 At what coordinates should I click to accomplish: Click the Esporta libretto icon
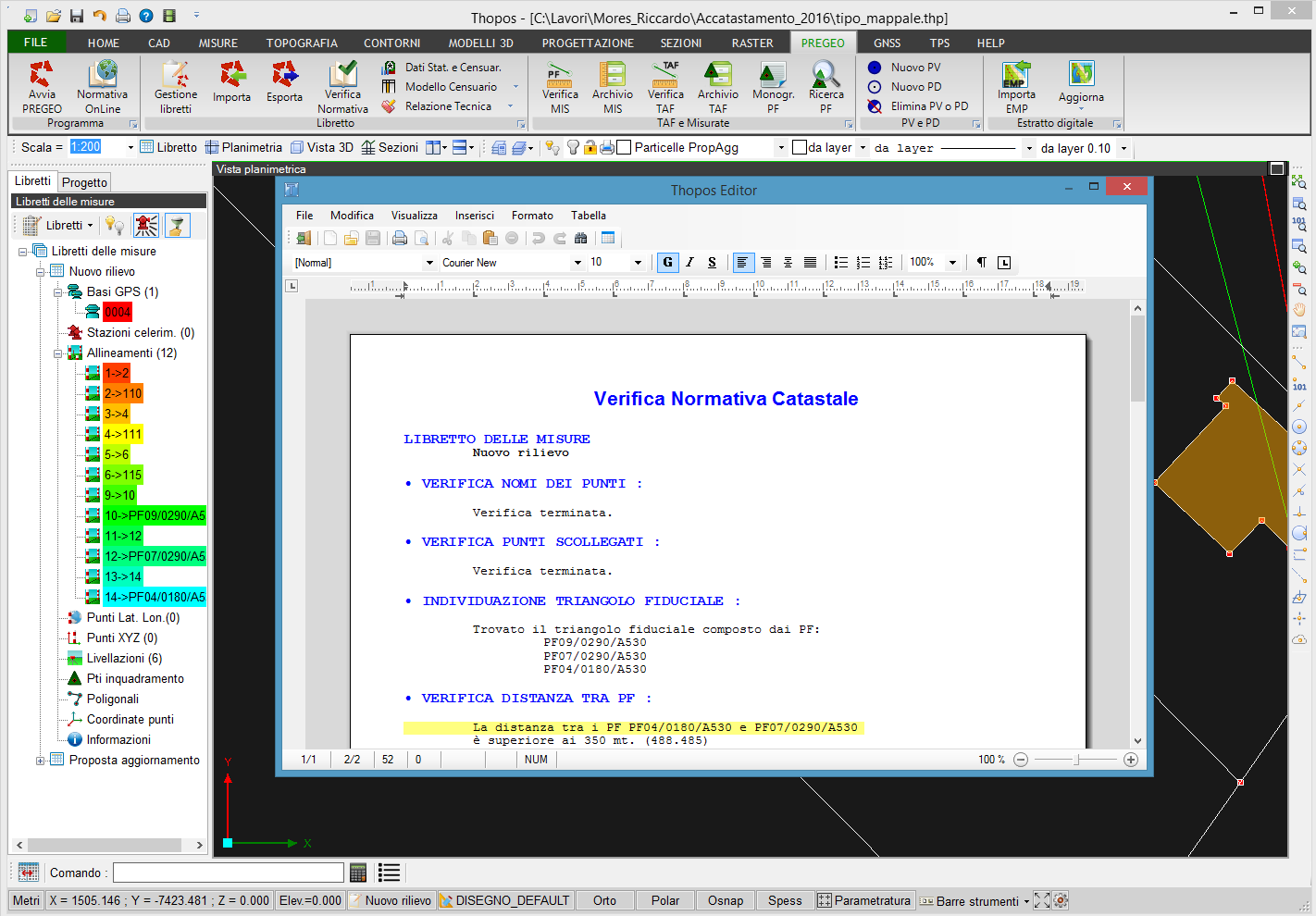(284, 81)
